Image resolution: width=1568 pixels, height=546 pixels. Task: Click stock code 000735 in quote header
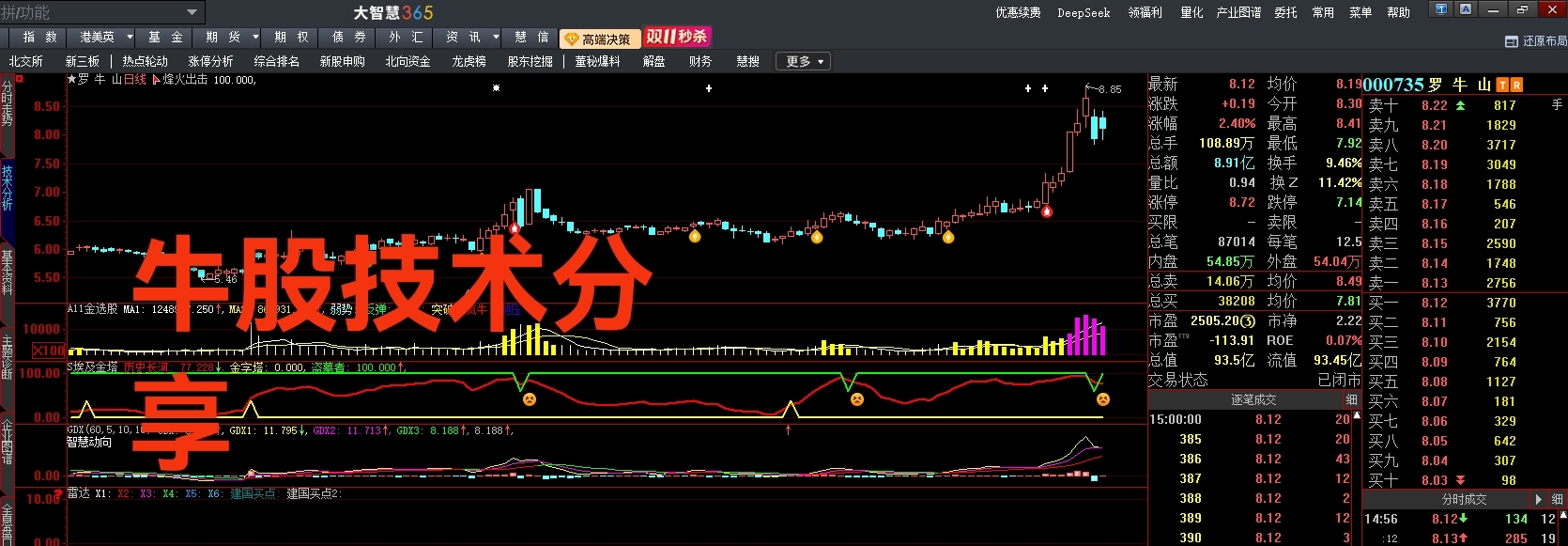pyautogui.click(x=1393, y=85)
